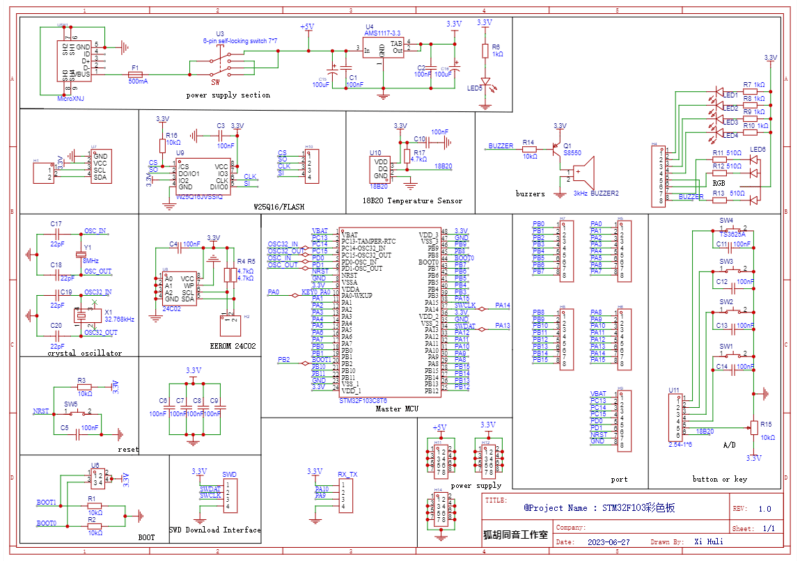Viewport: 800px width, 561px height.
Task: Click the R6 1kΩ resistor
Action: pyautogui.click(x=485, y=50)
